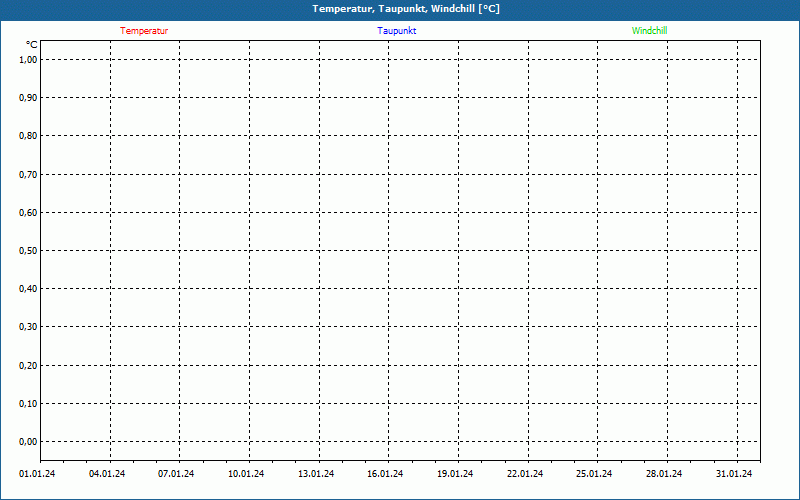Click the 04.01.24 date on the x-axis
Image resolution: width=800 pixels, height=500 pixels.
coord(107,474)
